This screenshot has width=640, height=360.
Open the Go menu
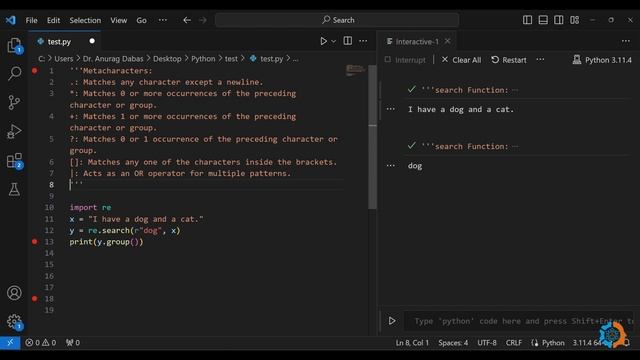click(141, 20)
